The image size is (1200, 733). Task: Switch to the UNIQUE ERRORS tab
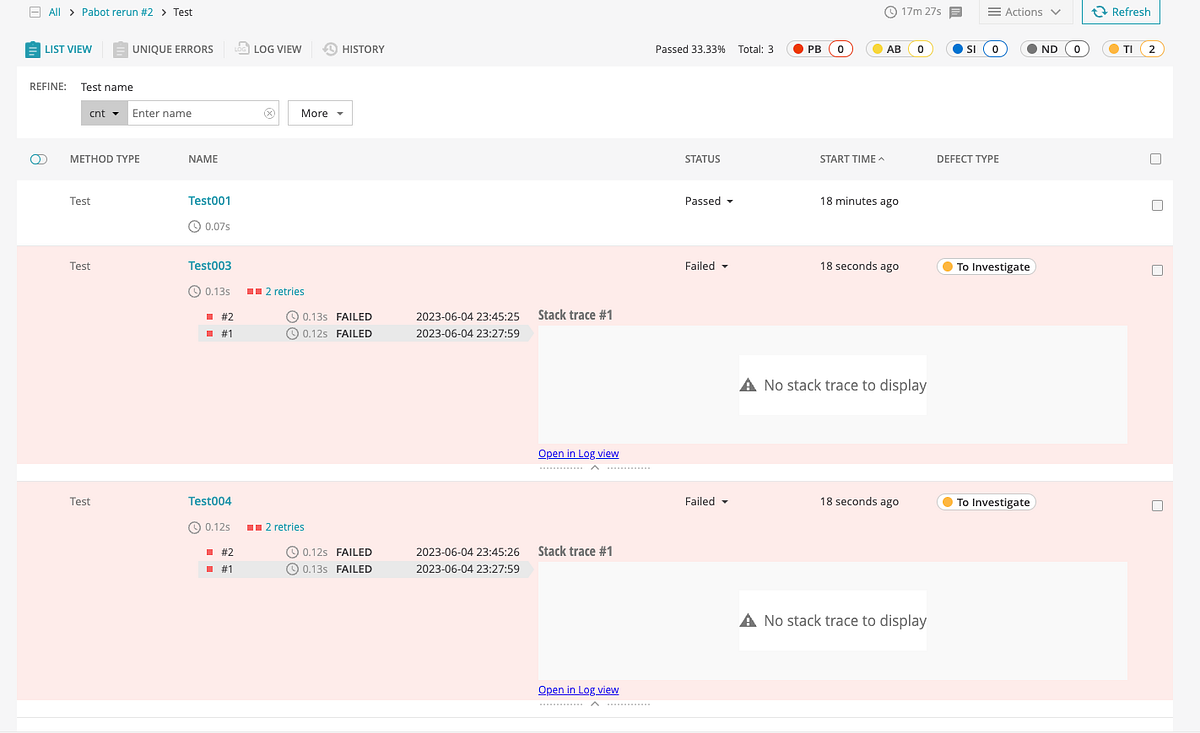(163, 48)
